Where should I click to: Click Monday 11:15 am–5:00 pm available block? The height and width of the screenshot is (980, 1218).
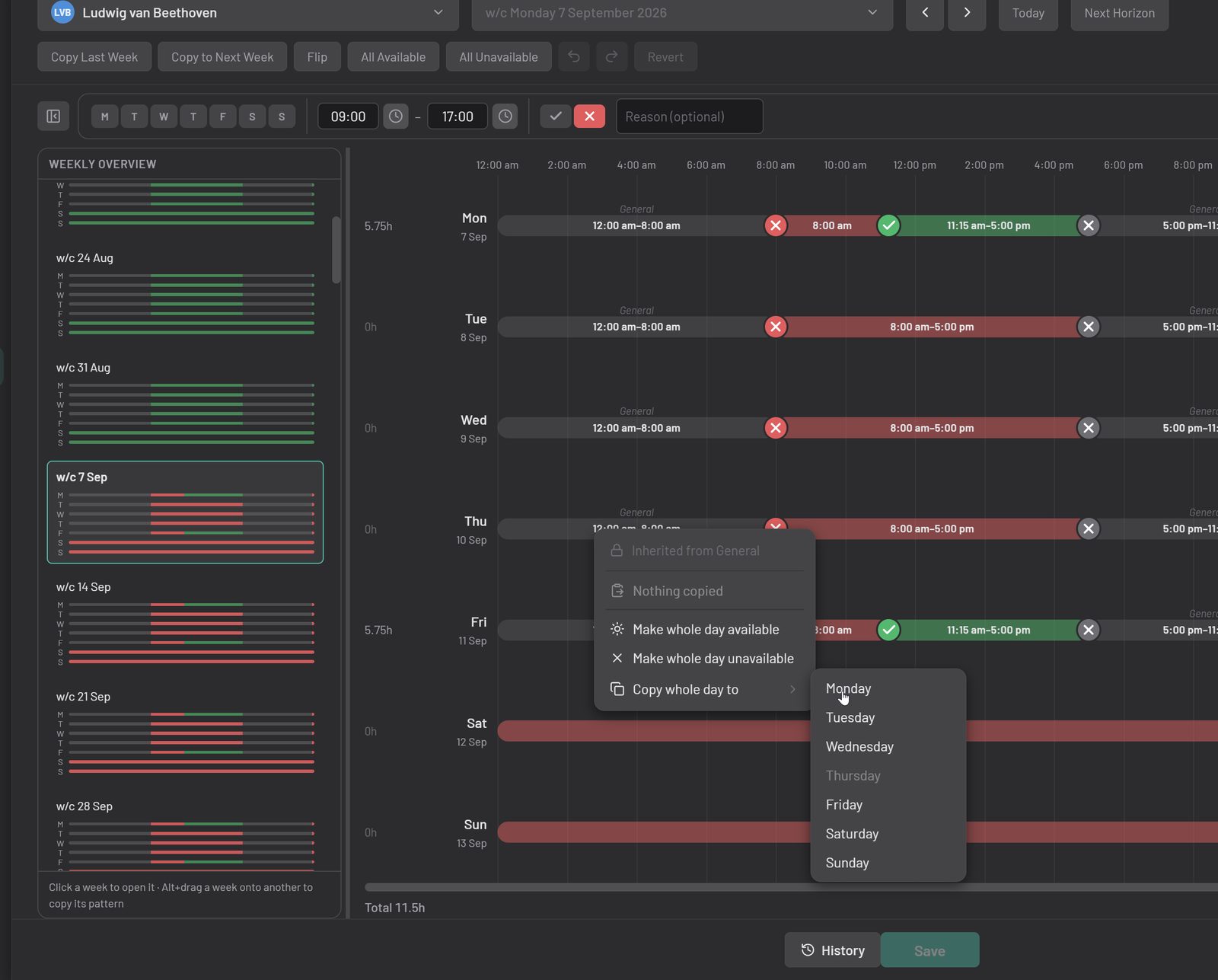click(x=988, y=225)
